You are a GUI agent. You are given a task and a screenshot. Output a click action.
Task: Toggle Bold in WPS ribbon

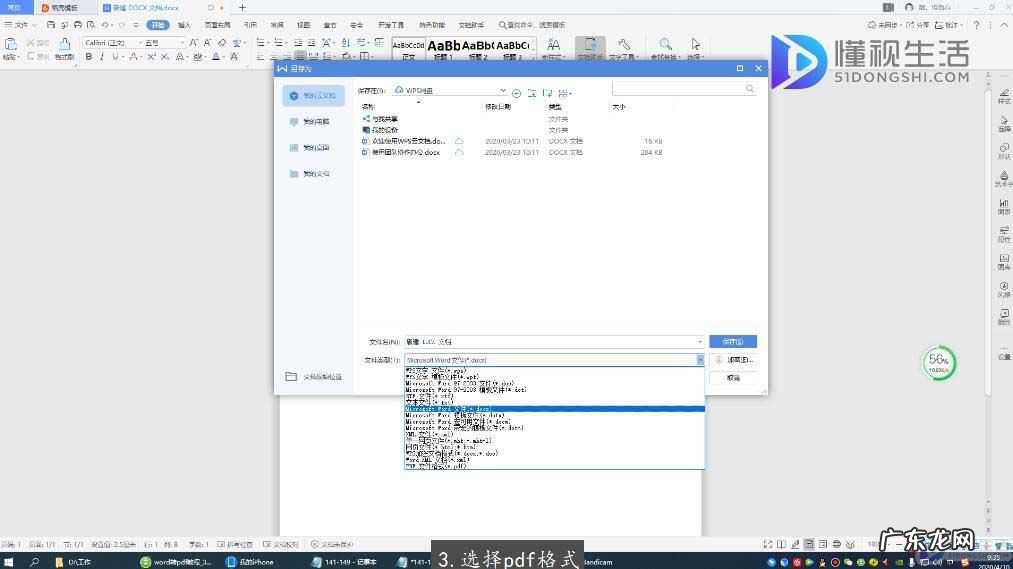tap(89, 57)
